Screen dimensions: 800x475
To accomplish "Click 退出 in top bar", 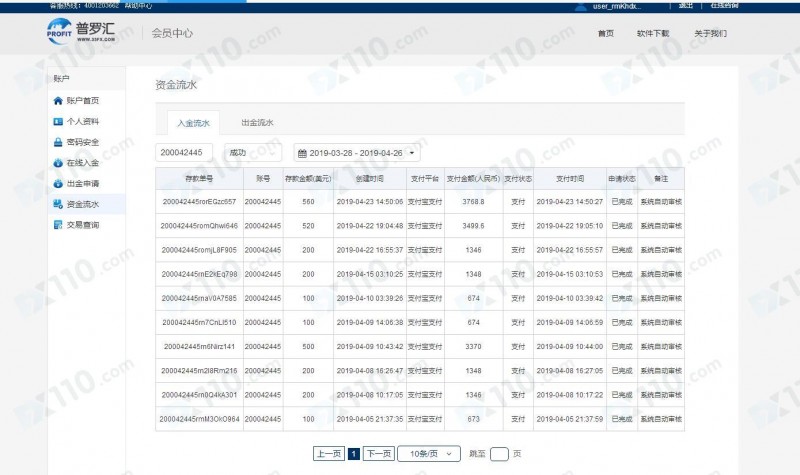I will coord(686,5).
